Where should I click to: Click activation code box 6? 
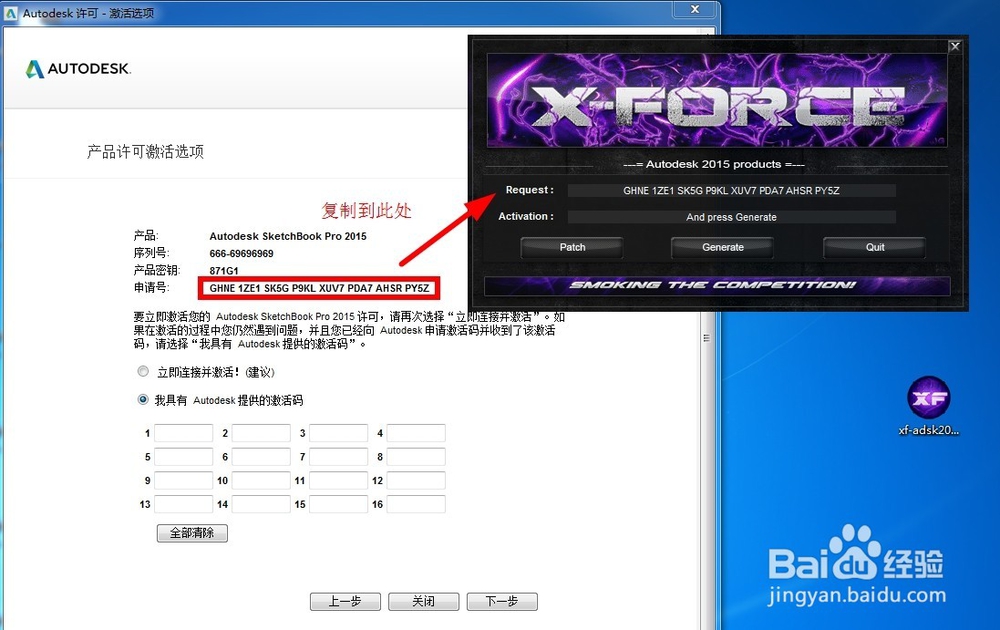pyautogui.click(x=261, y=457)
